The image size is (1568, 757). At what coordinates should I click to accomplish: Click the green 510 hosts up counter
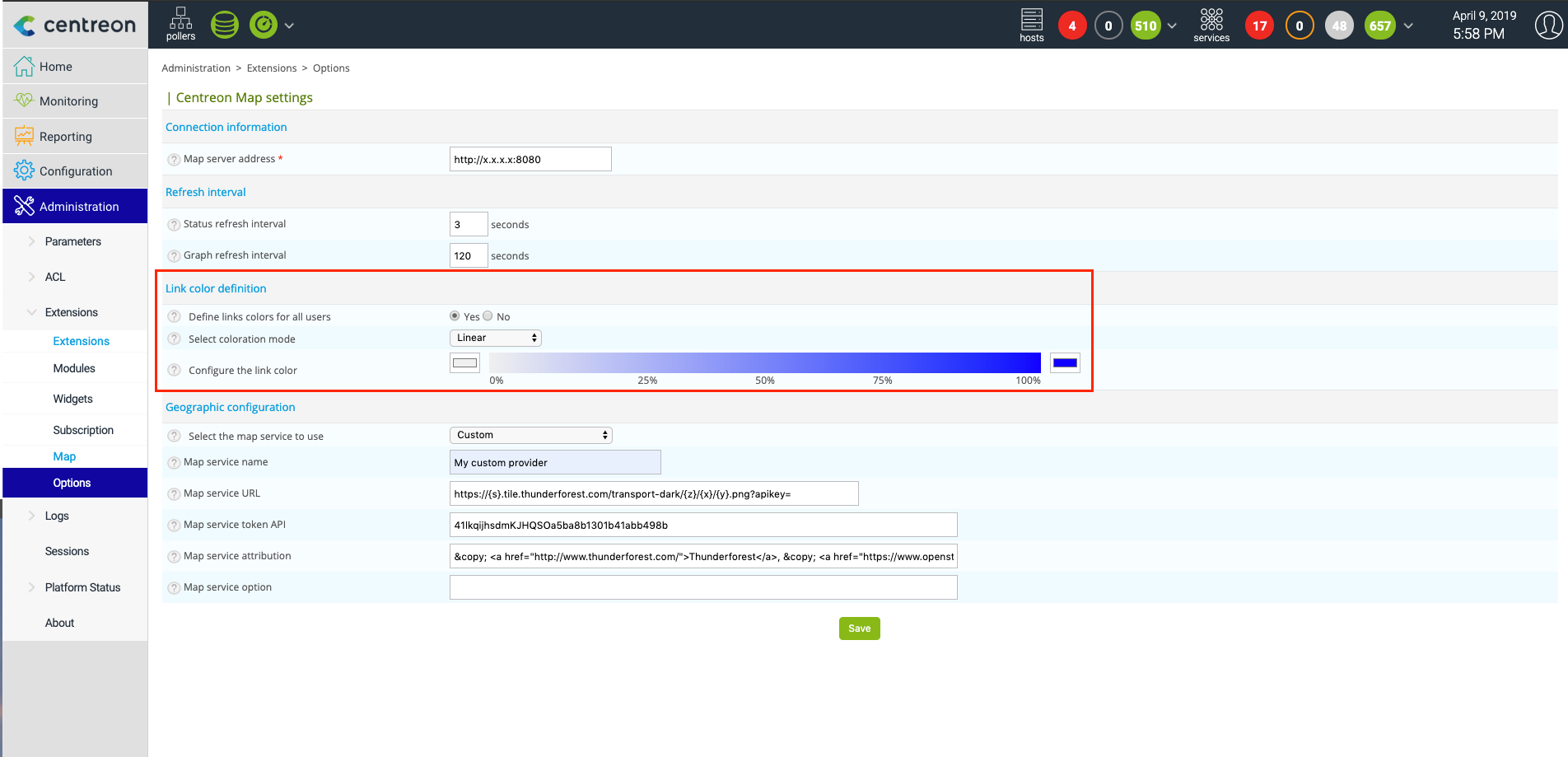[x=1146, y=26]
